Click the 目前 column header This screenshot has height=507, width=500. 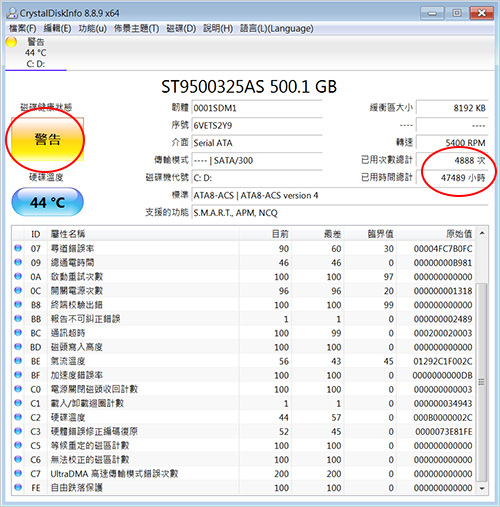265,234
